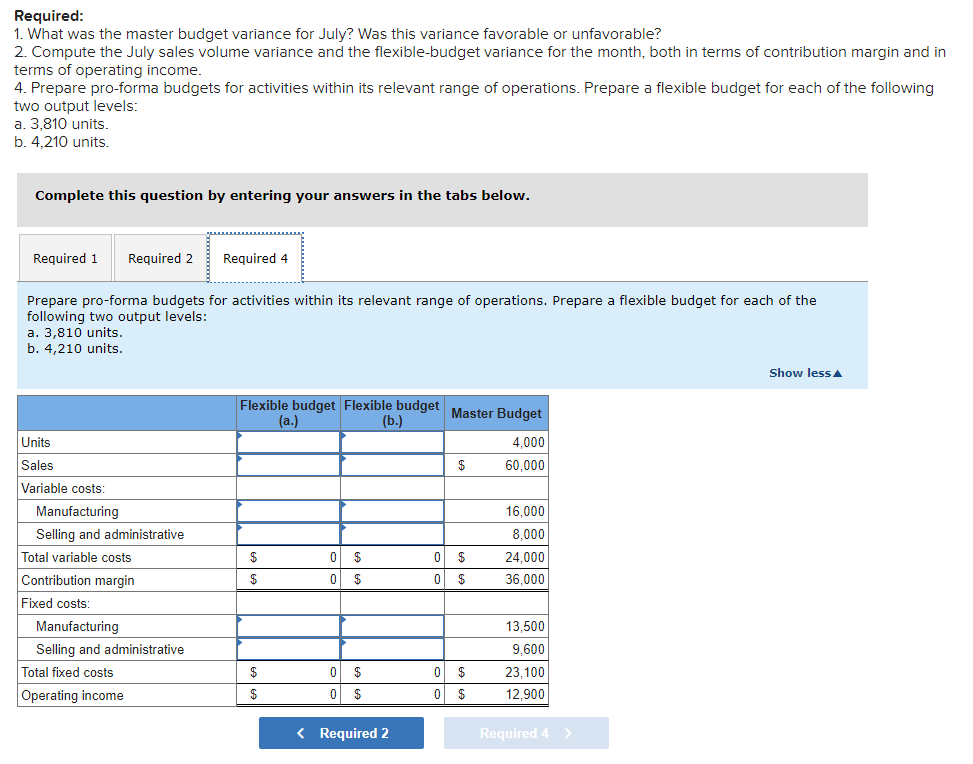Click Master Budget contribution margin 36,000
The image size is (973, 764).
(524, 579)
